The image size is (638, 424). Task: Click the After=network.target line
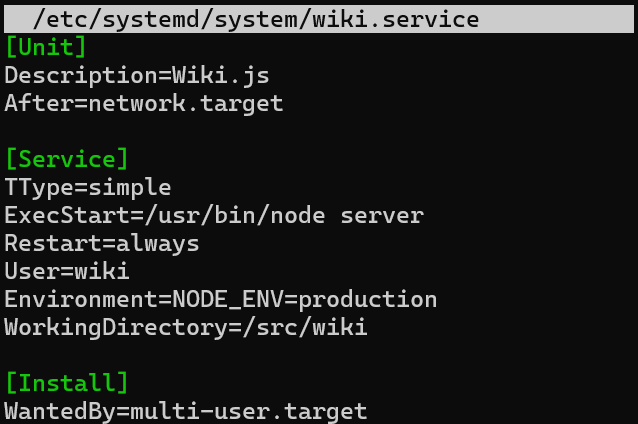(x=144, y=103)
